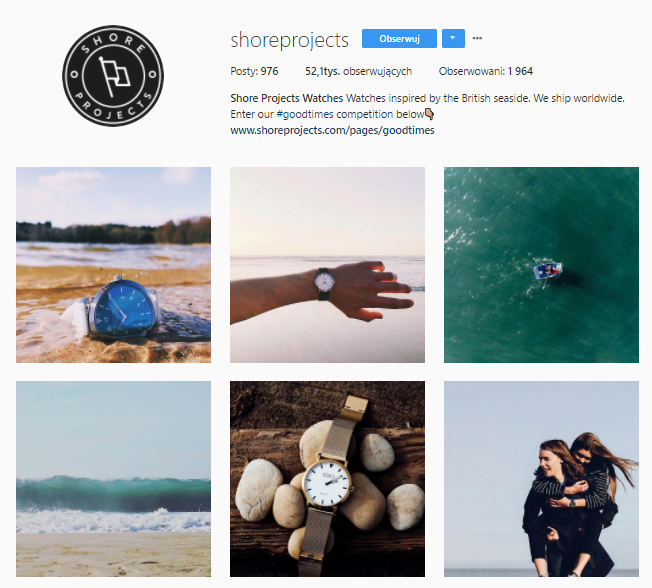Click the small boat in the aerial sea photo
This screenshot has height=588, width=652.
548,271
